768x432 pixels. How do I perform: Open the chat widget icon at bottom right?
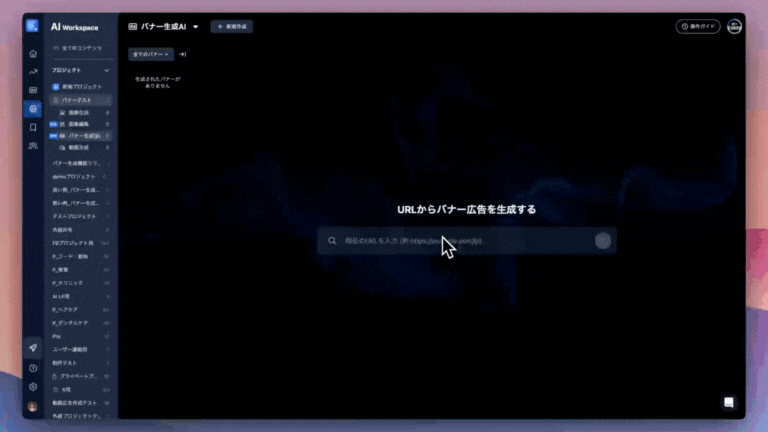(x=729, y=402)
